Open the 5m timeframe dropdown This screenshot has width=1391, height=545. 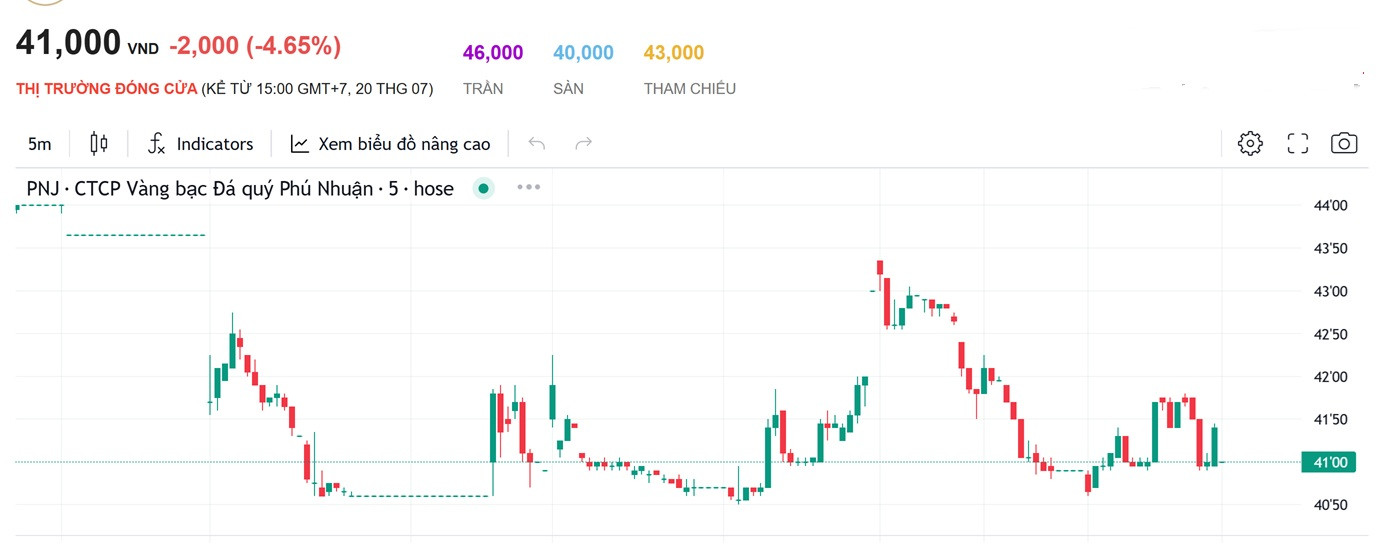40,144
